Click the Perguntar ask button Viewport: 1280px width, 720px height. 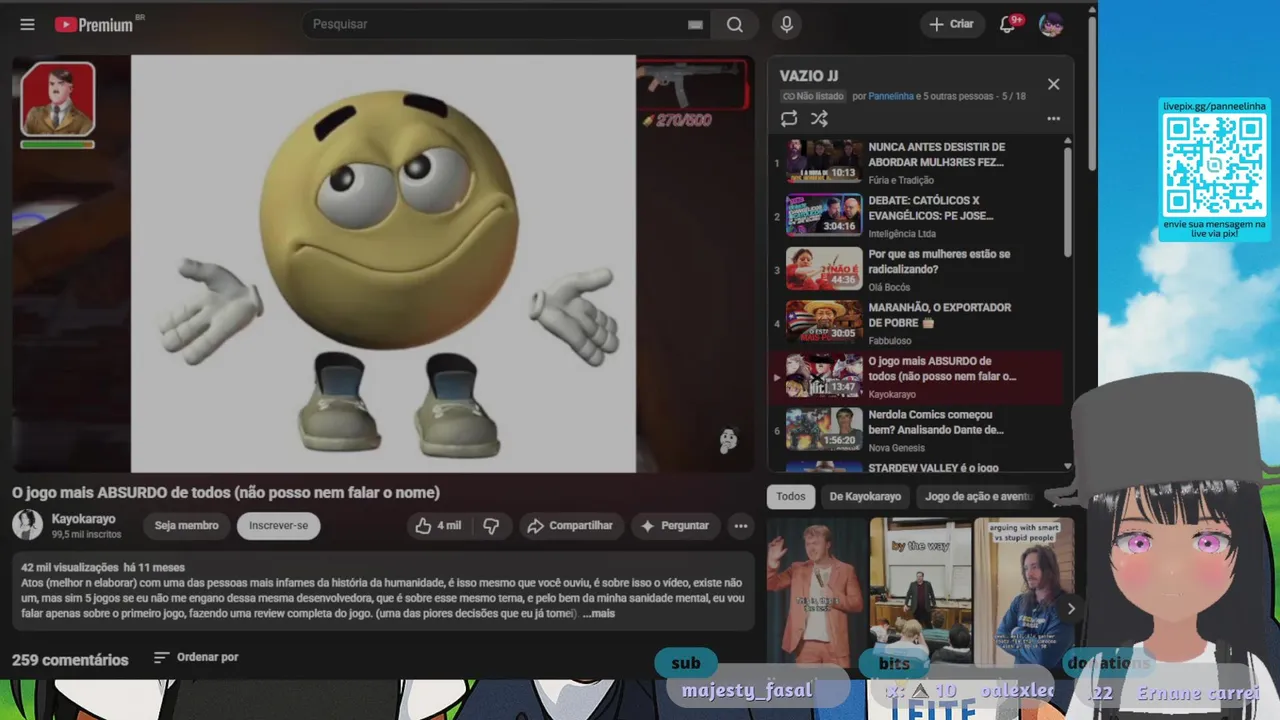(674, 526)
